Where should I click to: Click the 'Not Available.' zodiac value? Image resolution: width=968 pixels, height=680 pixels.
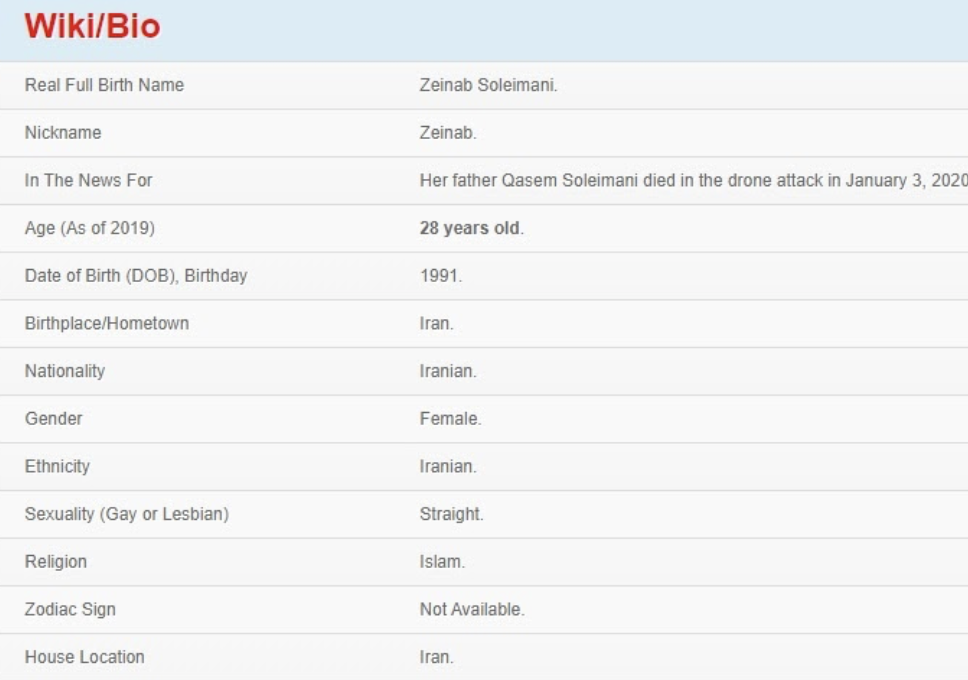click(472, 609)
